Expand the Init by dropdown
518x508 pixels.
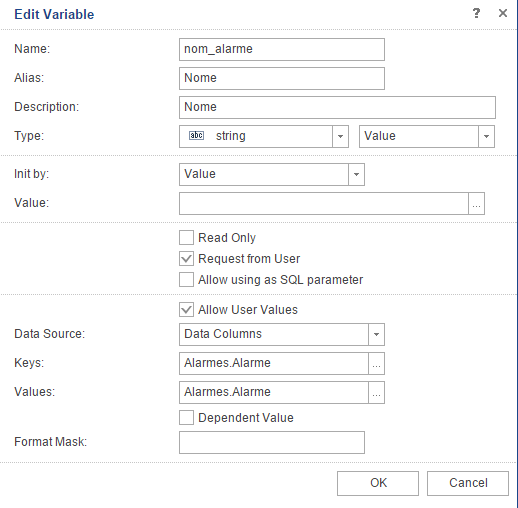pos(356,174)
